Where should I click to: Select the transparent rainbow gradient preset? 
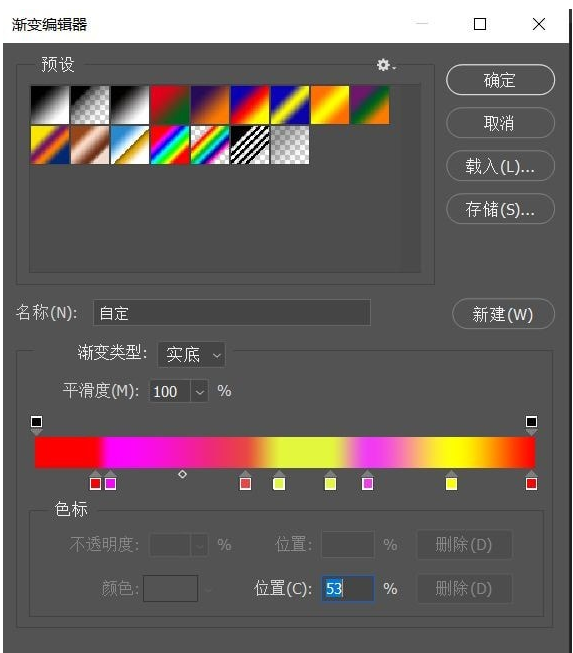210,145
